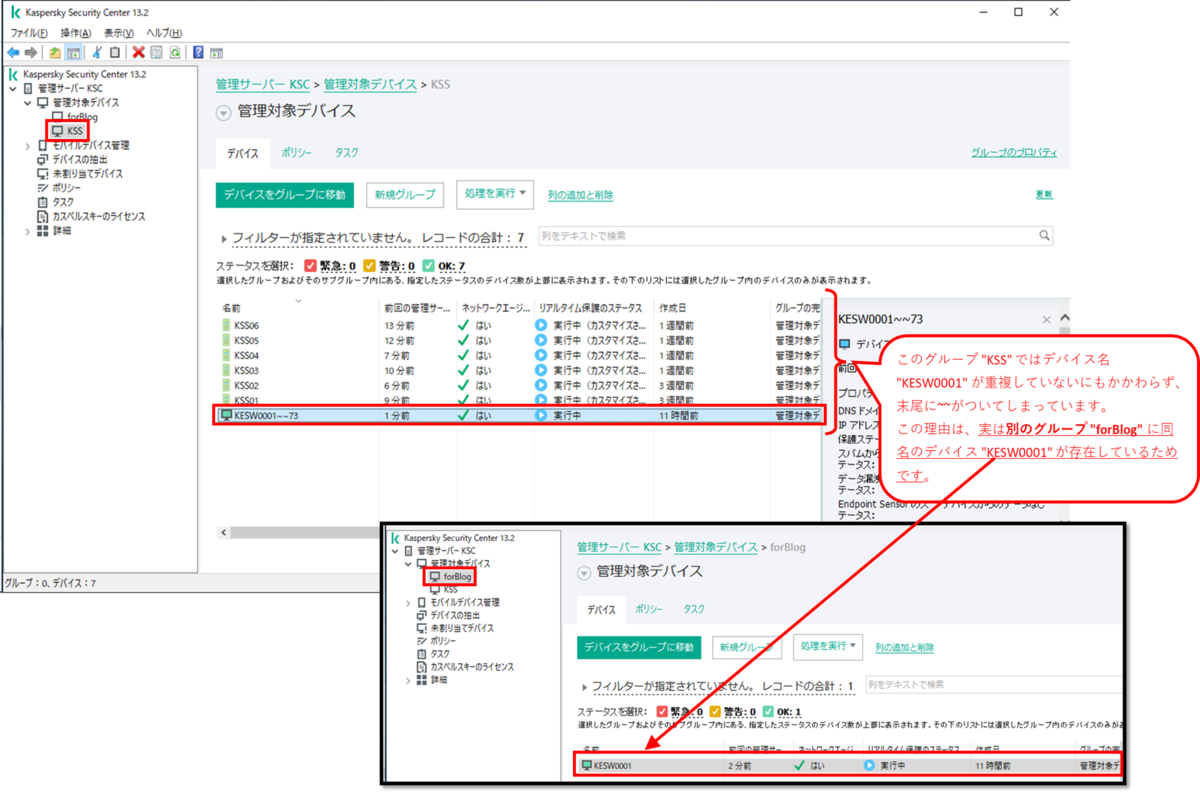Expand モバイルデバイス管理 in forBlog window tree
This screenshot has width=1200, height=793.
pos(407,603)
